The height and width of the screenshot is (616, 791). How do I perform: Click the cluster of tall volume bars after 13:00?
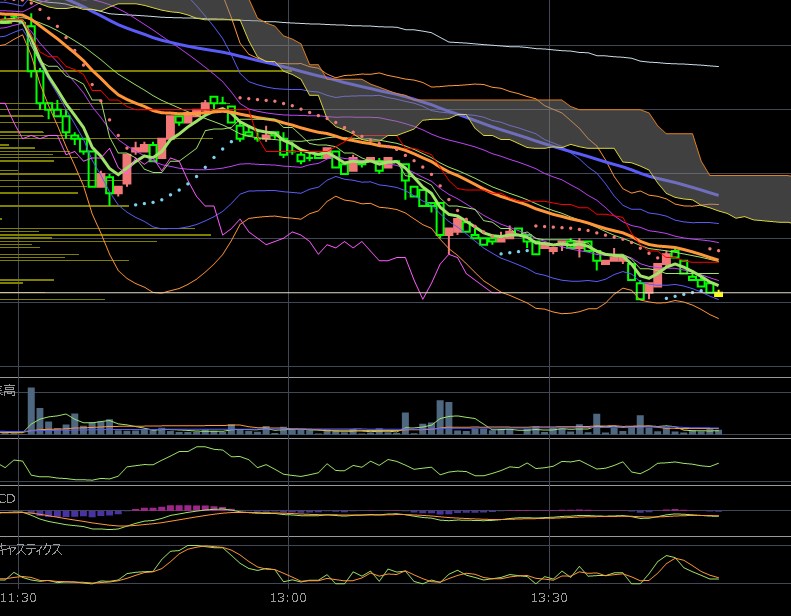pyautogui.click(x=443, y=417)
